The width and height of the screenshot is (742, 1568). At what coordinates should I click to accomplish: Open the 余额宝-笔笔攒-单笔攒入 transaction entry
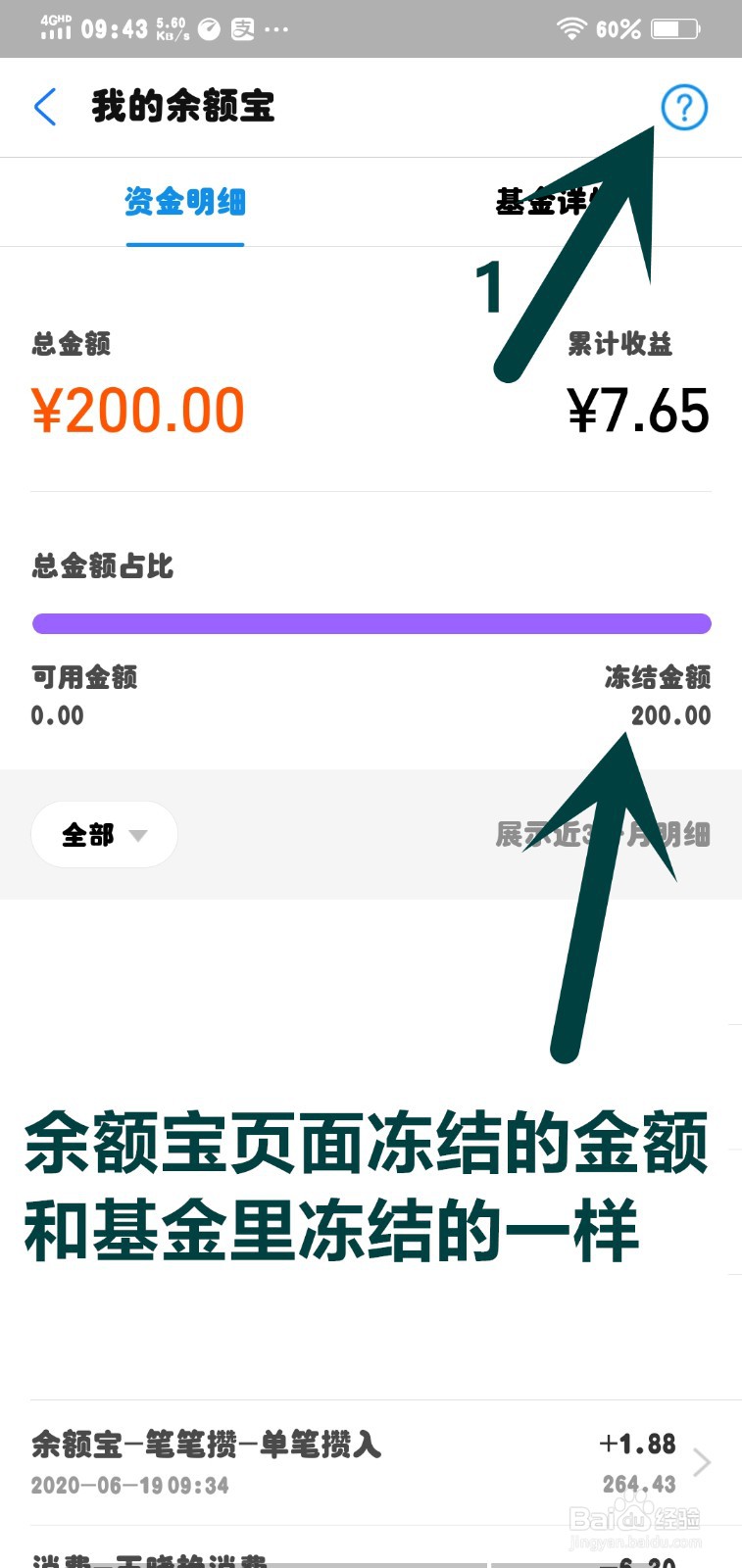pos(371,1462)
